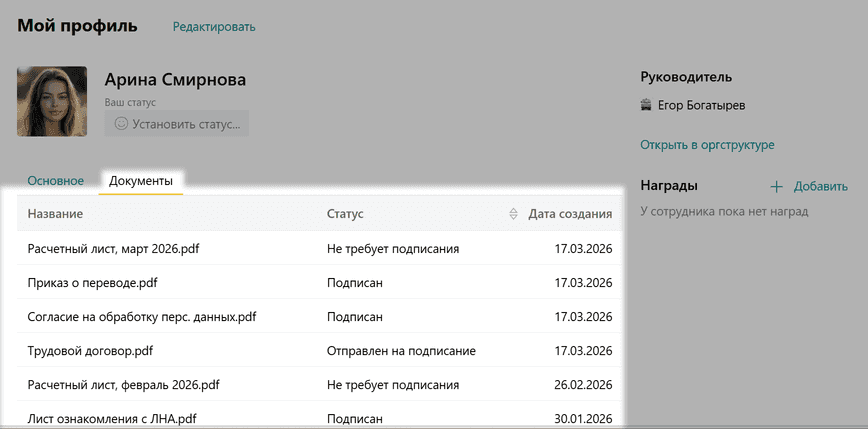The image size is (868, 429).
Task: Click the smiley icon in status button
Action: tap(121, 124)
